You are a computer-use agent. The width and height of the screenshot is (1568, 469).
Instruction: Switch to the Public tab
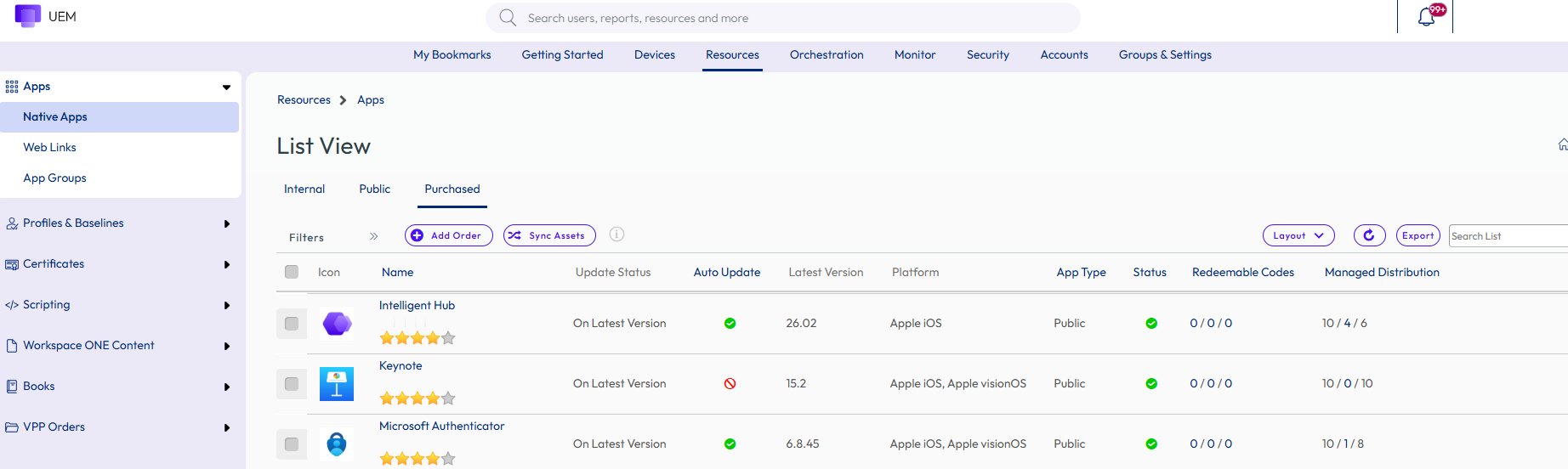(x=375, y=189)
